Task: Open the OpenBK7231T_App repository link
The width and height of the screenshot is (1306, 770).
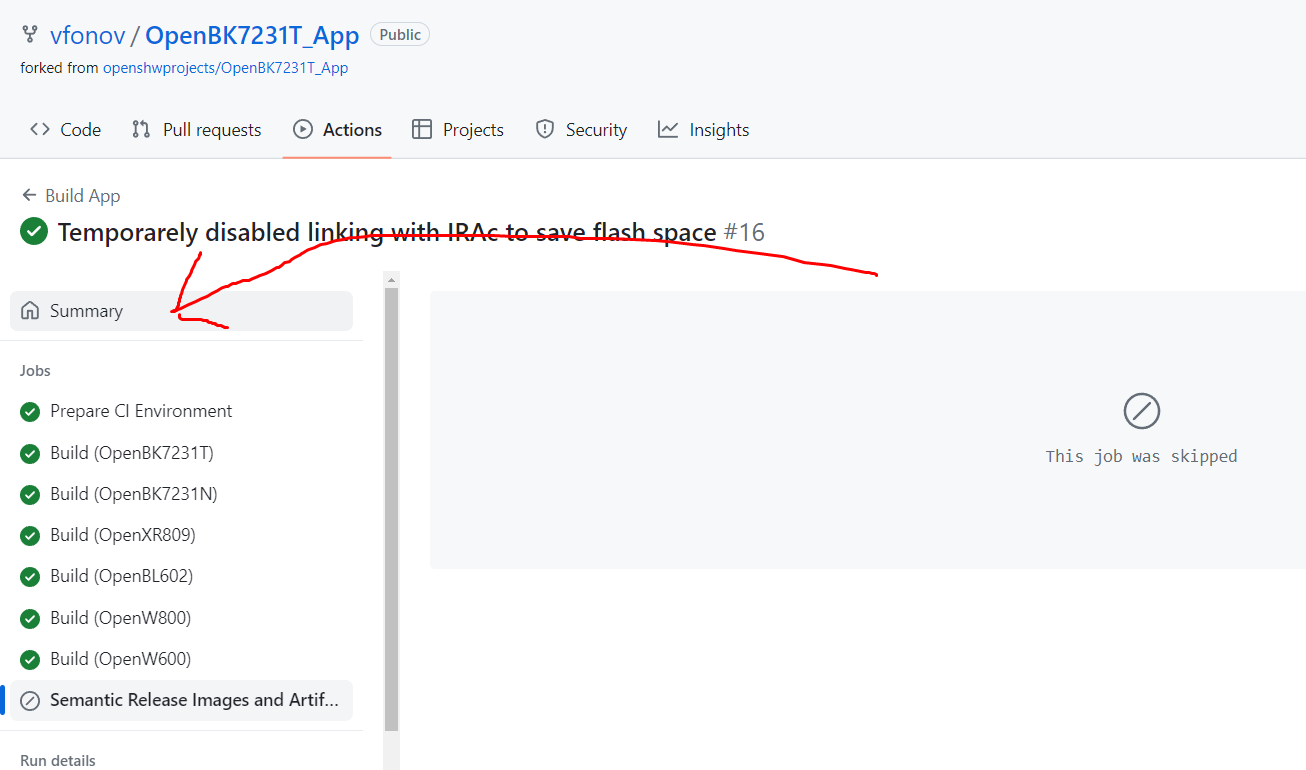Action: point(252,36)
